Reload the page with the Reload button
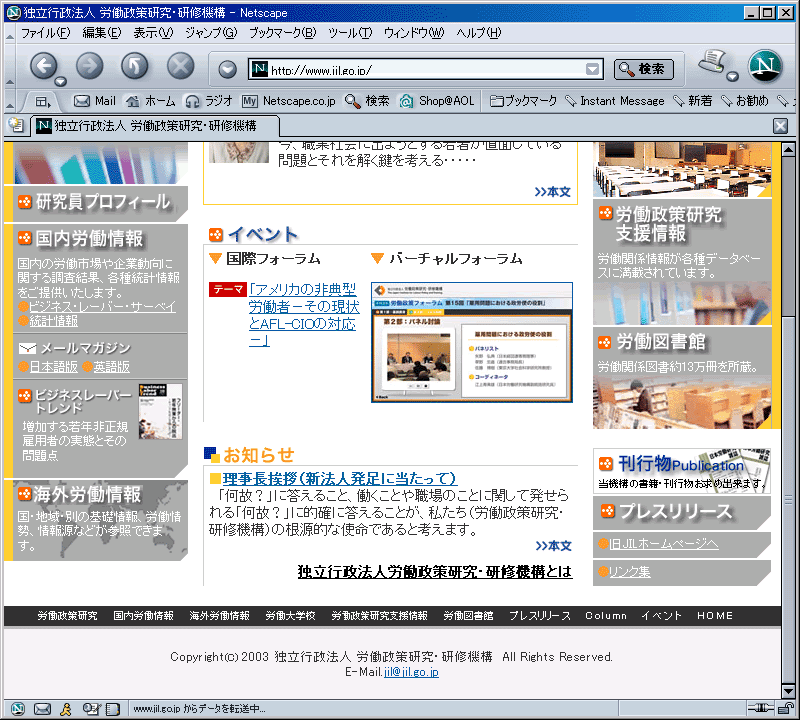The height and width of the screenshot is (720, 800). 135,66
